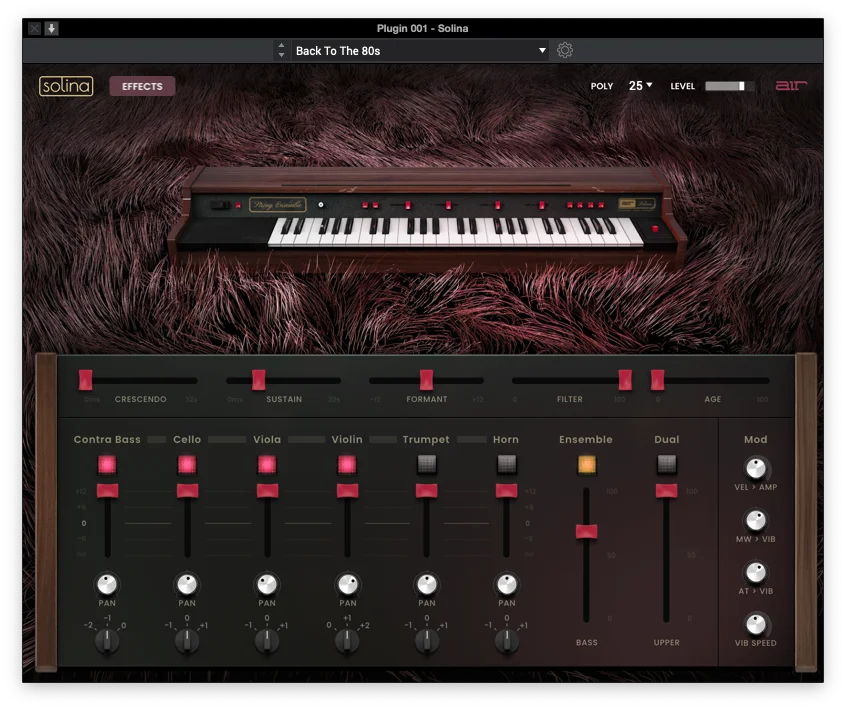Click the AIR brand logo
846x709 pixels.
coord(791,85)
